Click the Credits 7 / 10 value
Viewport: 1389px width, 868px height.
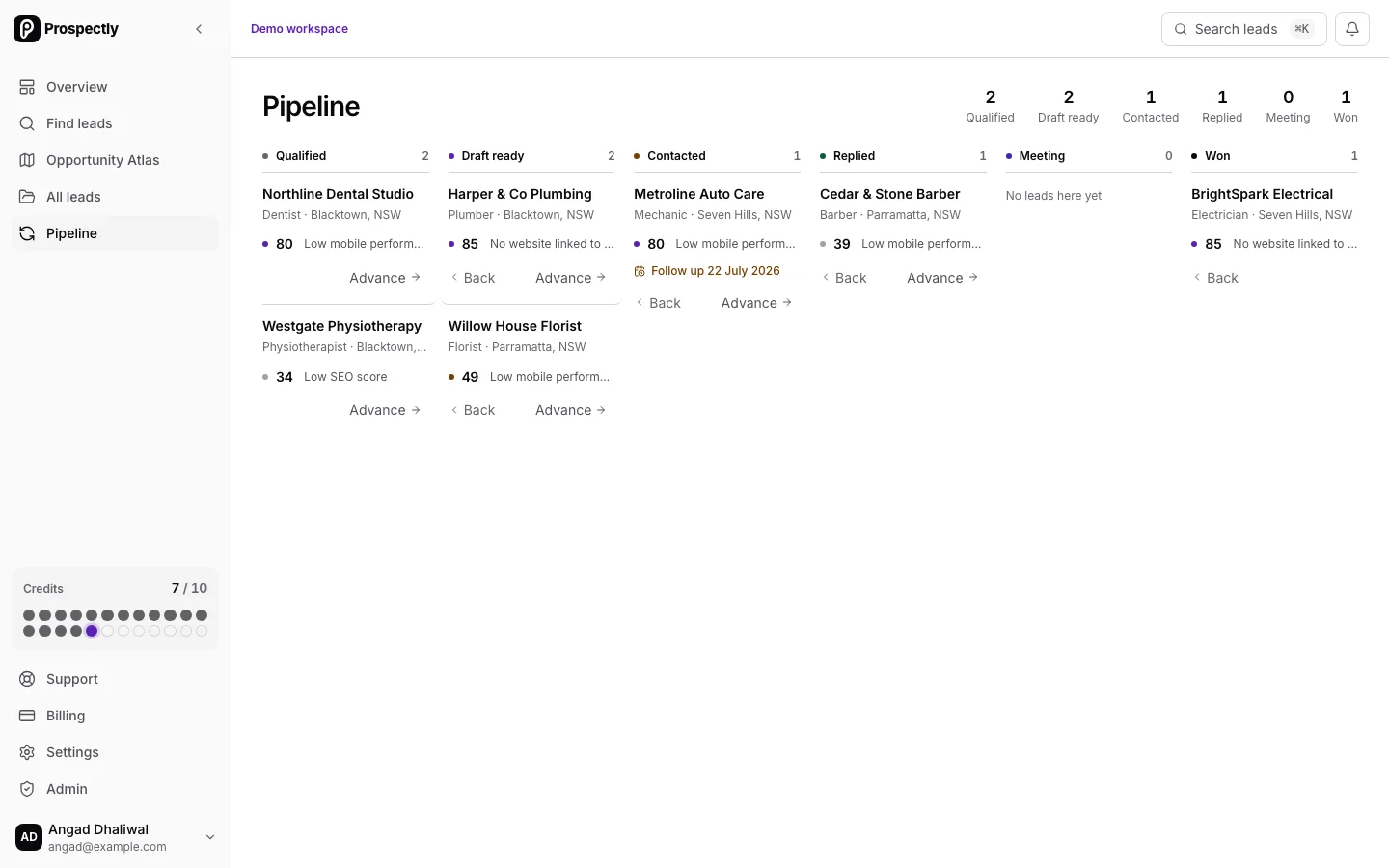pos(189,588)
